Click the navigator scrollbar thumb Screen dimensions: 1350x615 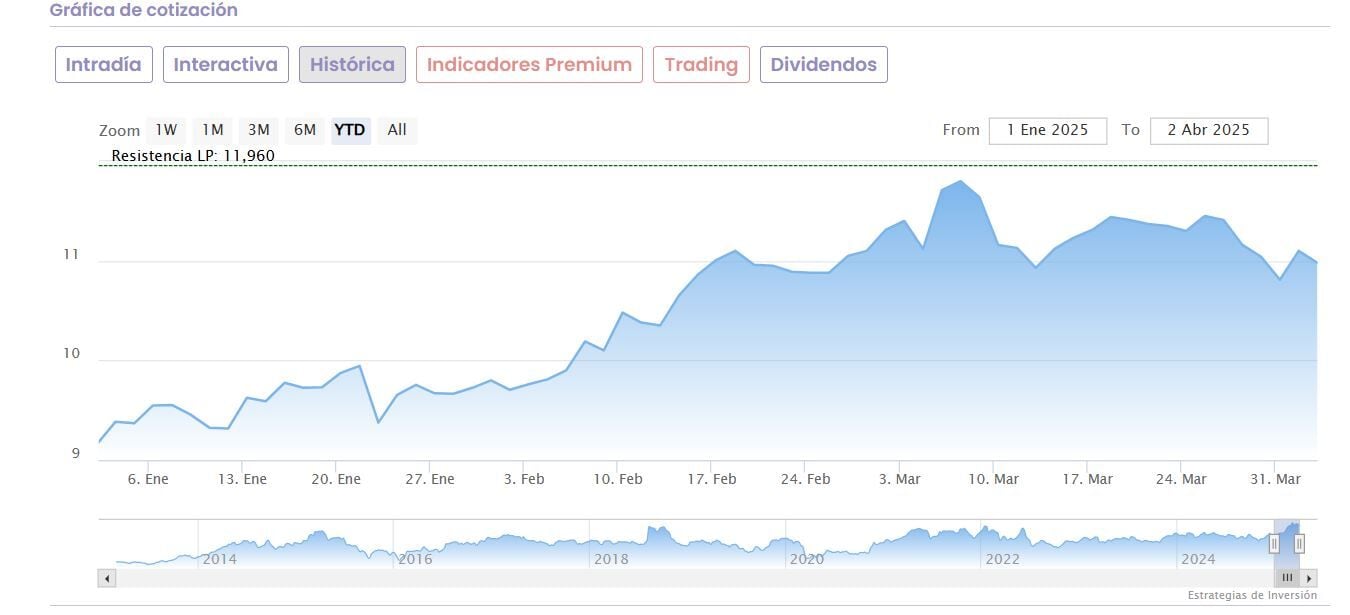click(1287, 578)
